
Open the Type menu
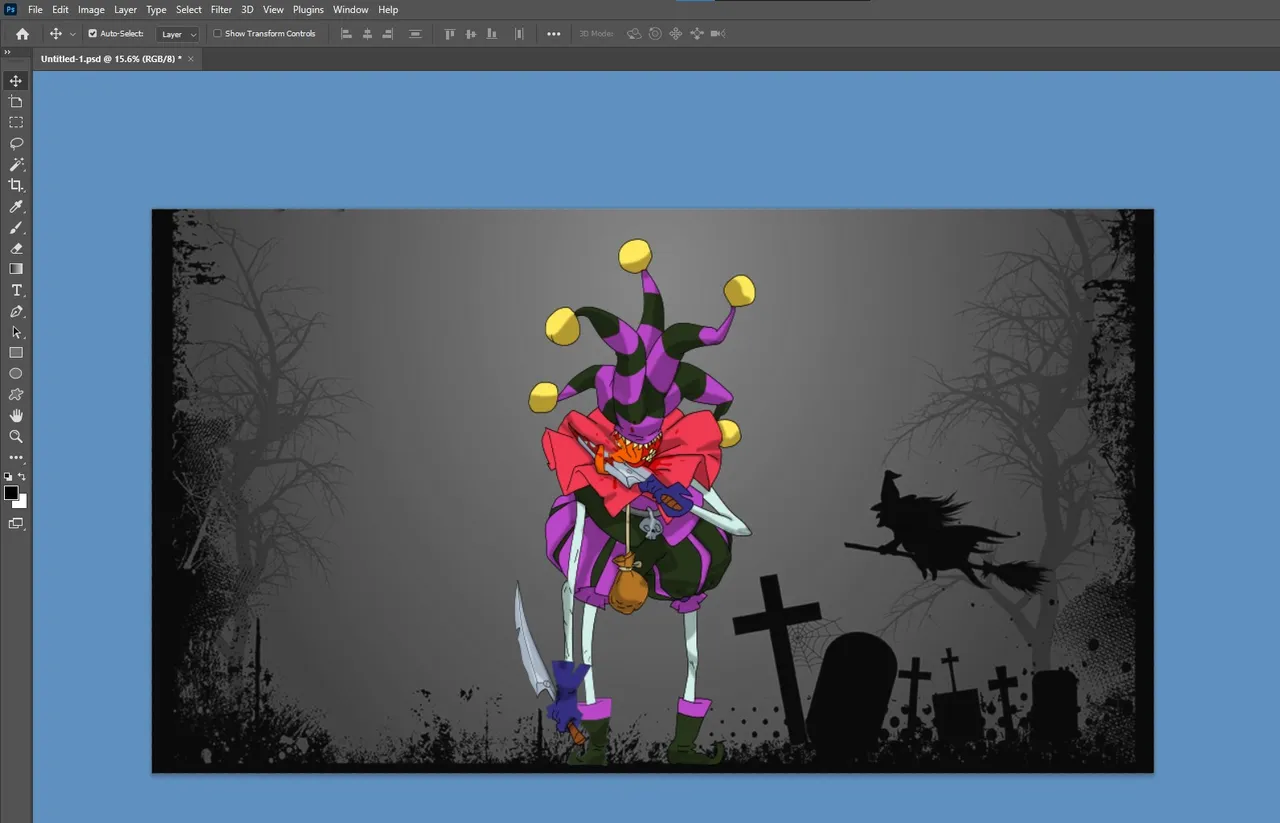point(157,10)
